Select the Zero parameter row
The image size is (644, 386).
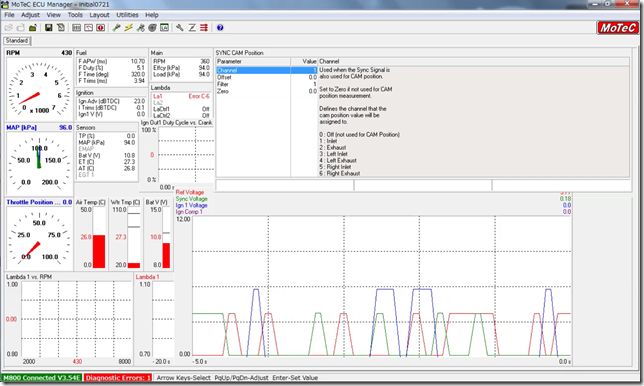[267, 91]
